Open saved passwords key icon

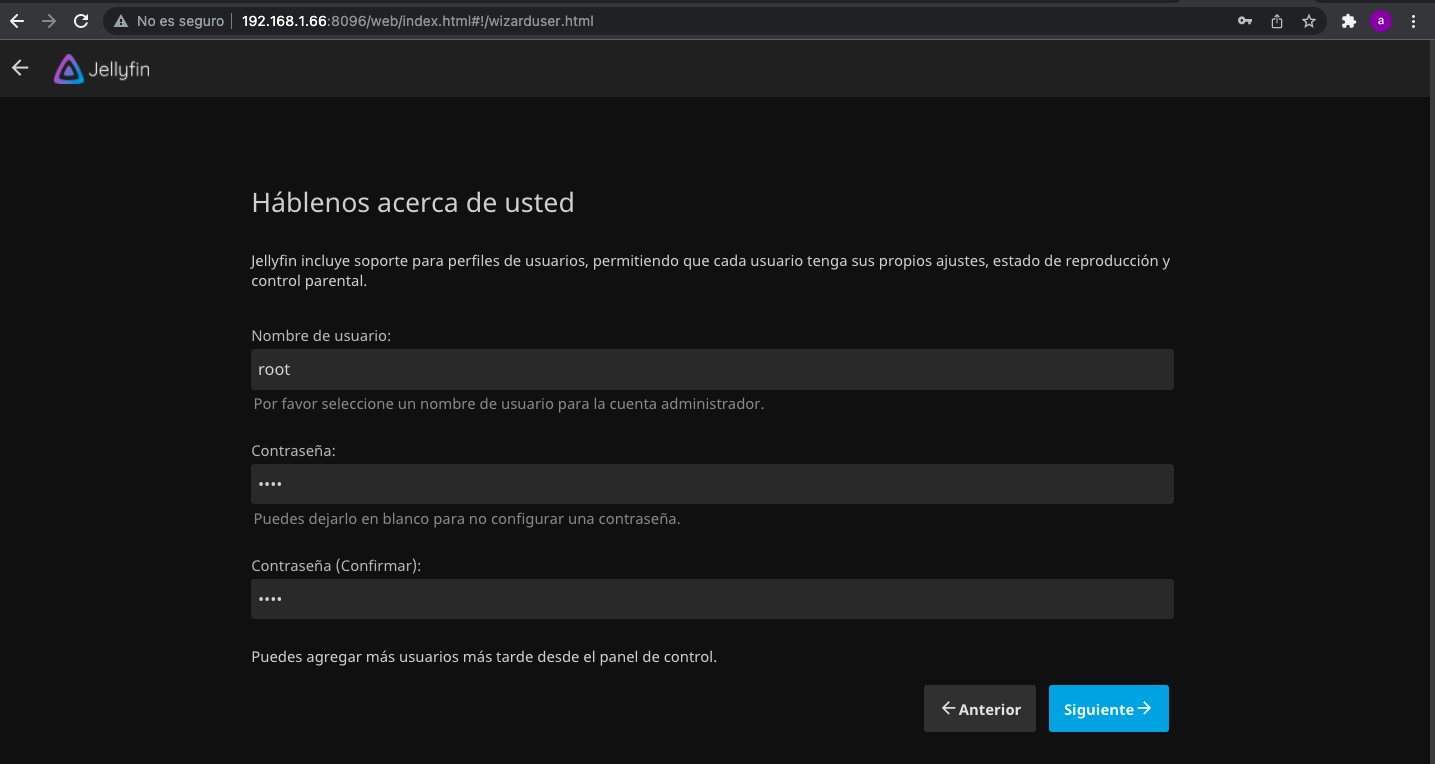click(x=1245, y=20)
